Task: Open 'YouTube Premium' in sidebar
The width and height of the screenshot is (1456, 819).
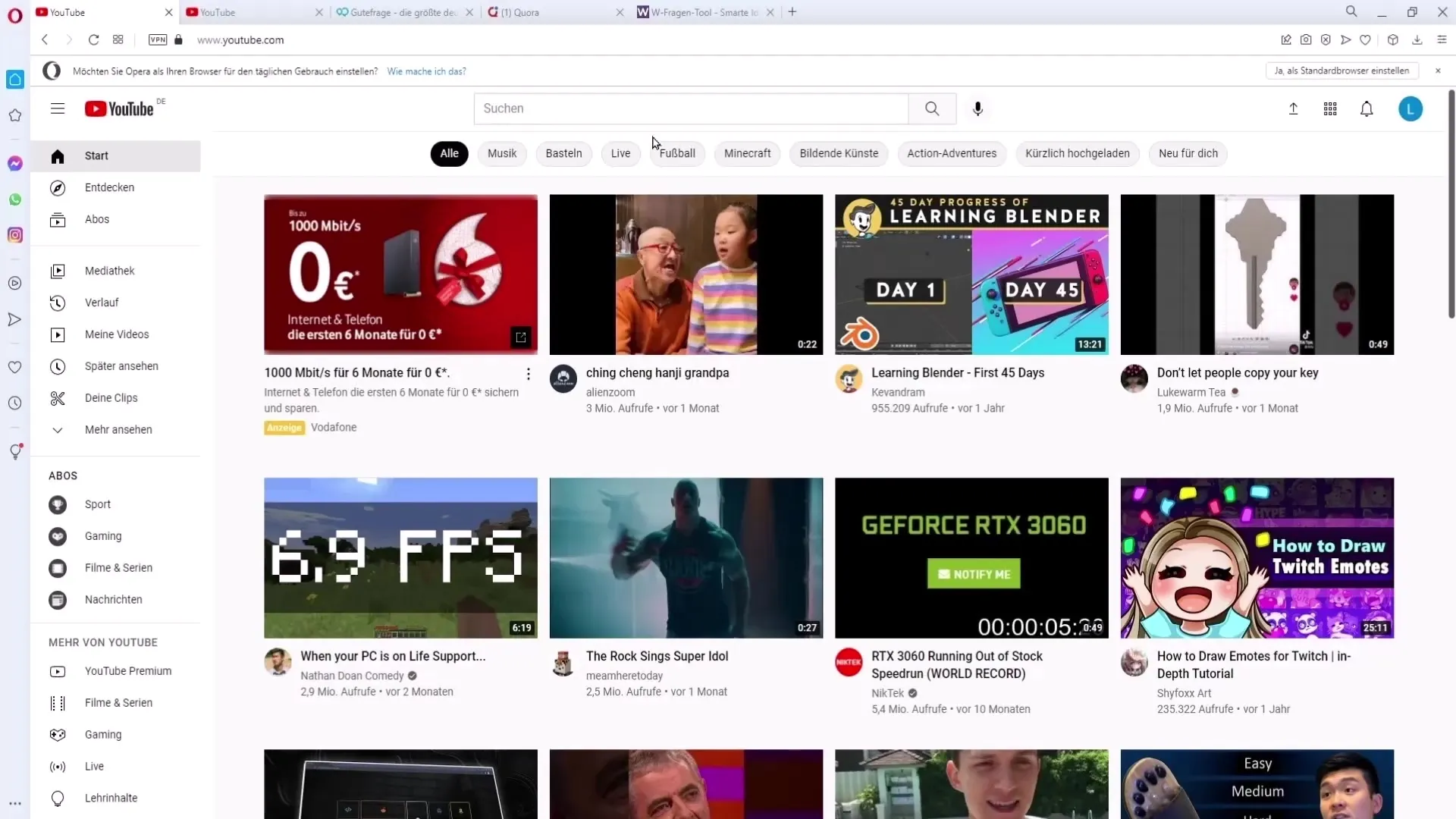Action: pyautogui.click(x=115, y=672)
